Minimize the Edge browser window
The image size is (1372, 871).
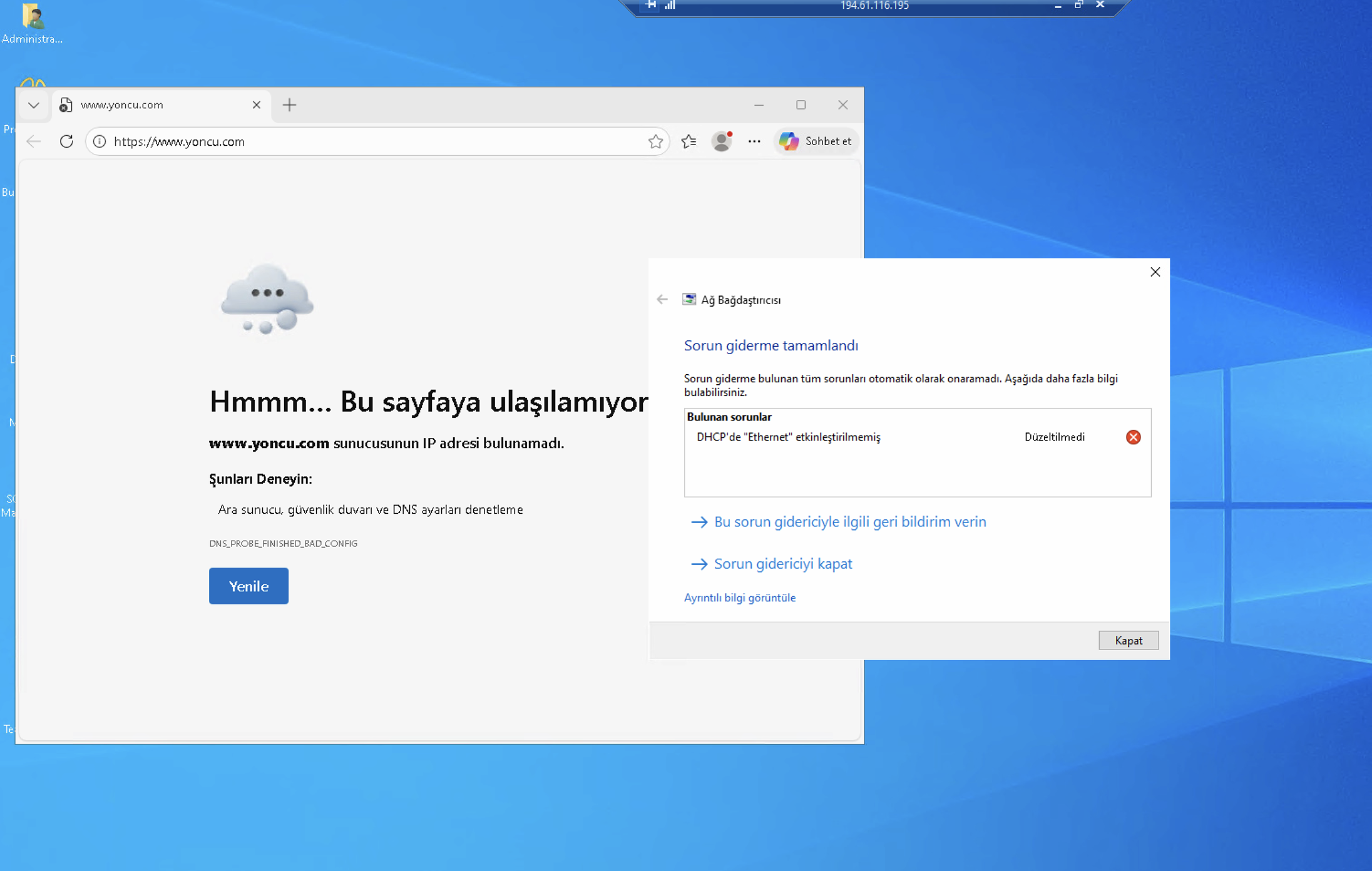[x=759, y=105]
